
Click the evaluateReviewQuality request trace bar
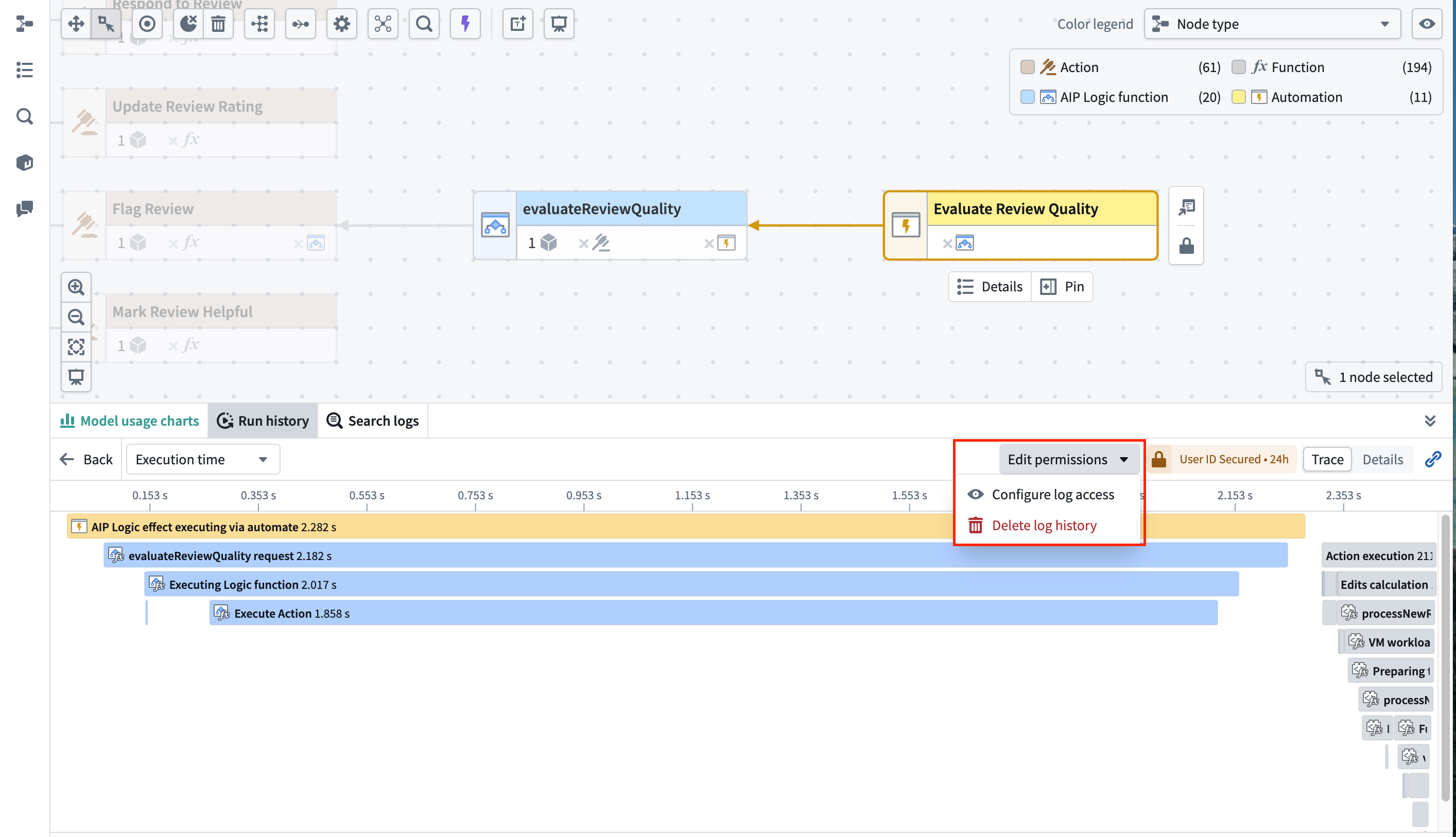[695, 555]
